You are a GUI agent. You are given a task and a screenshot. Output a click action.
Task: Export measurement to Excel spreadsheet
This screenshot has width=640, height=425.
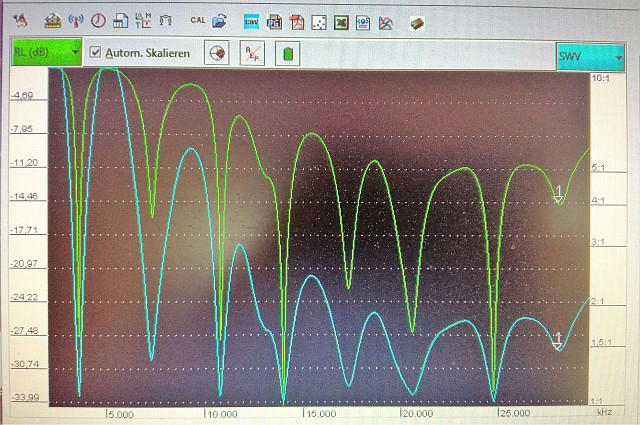(341, 20)
